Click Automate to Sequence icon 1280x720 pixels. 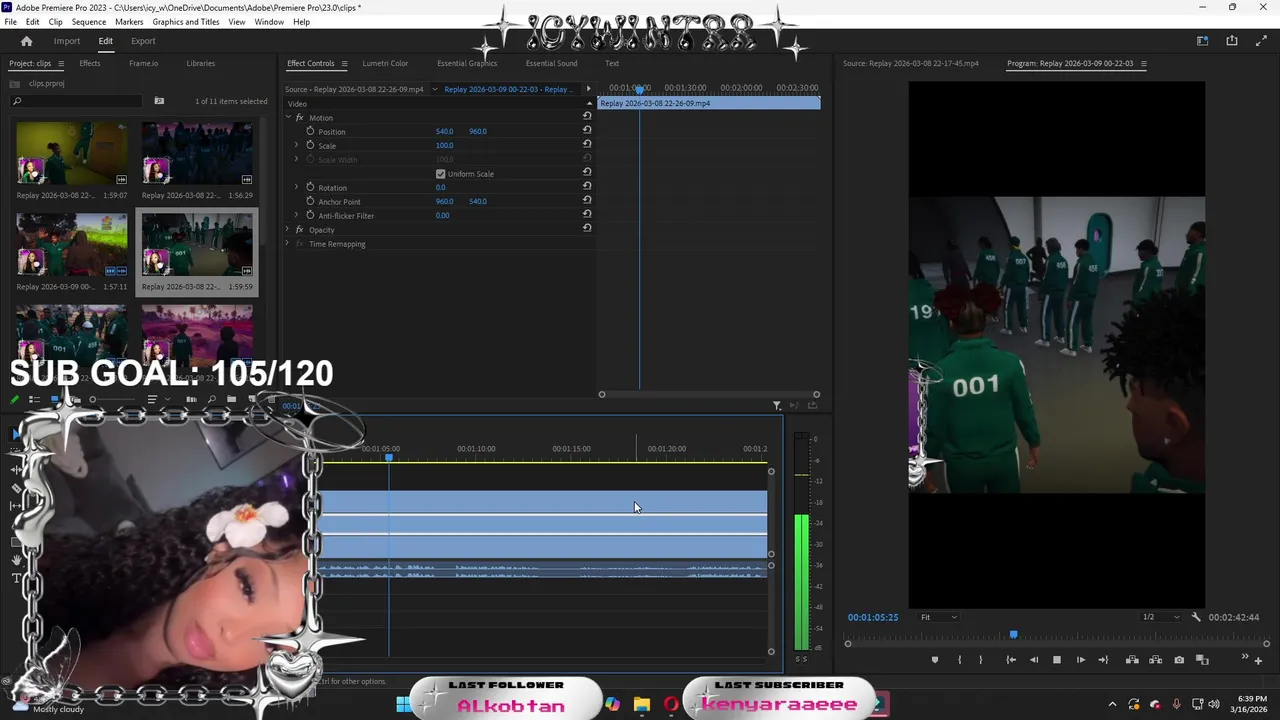[191, 399]
